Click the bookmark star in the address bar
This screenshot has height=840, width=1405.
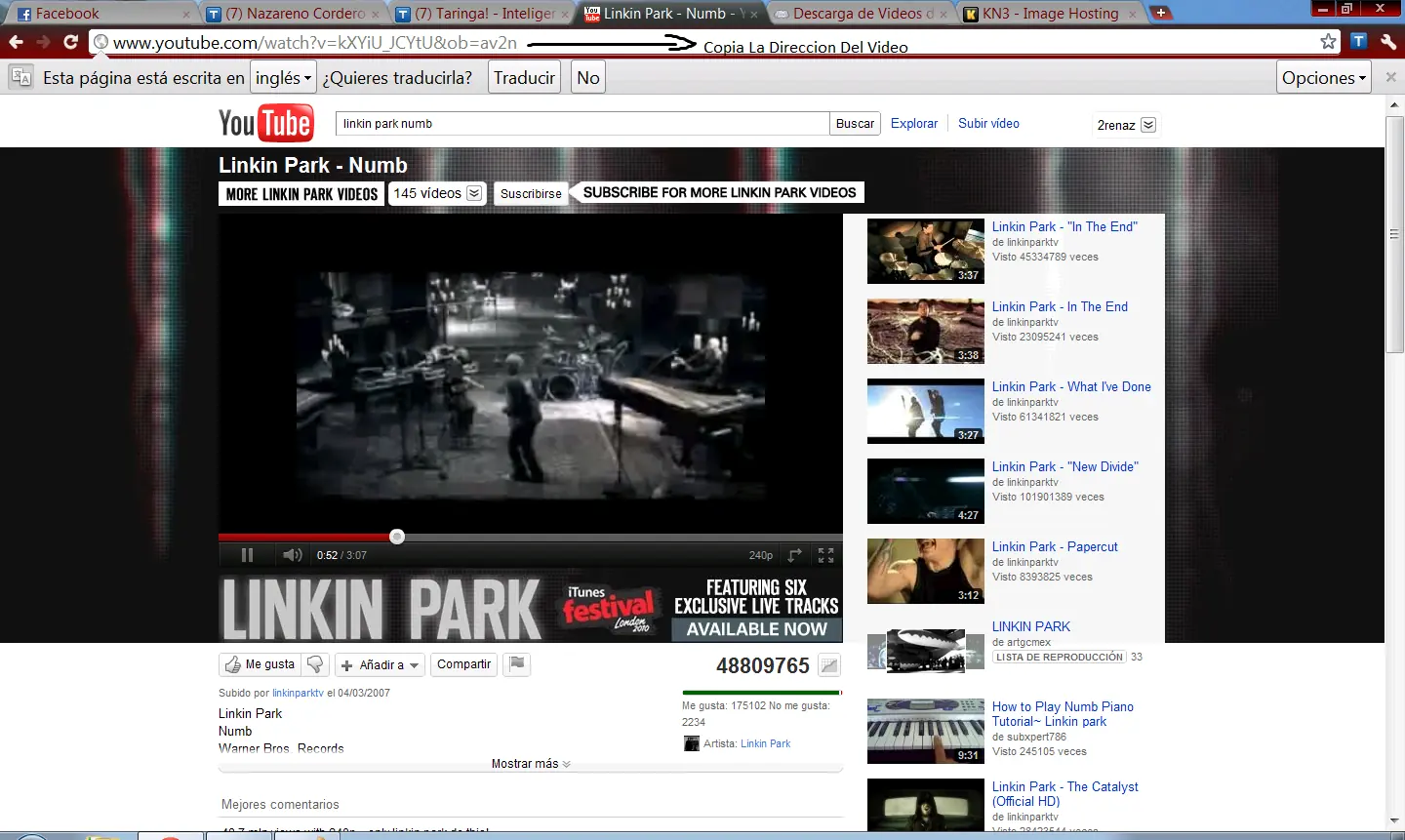click(x=1328, y=42)
